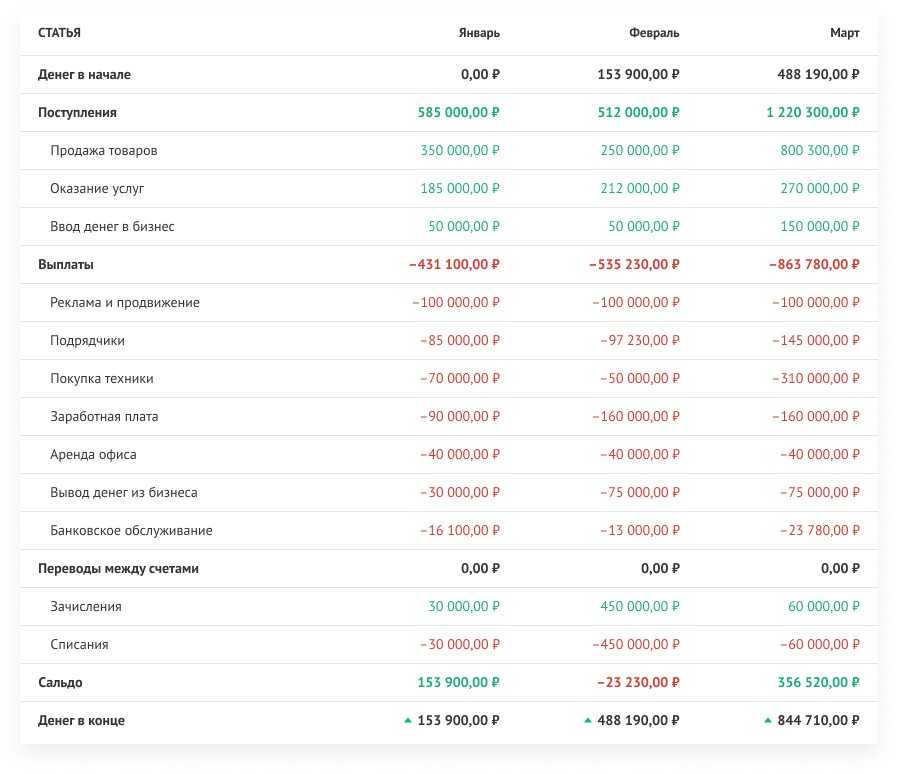Open the Продажа товаров row

[x=103, y=151]
